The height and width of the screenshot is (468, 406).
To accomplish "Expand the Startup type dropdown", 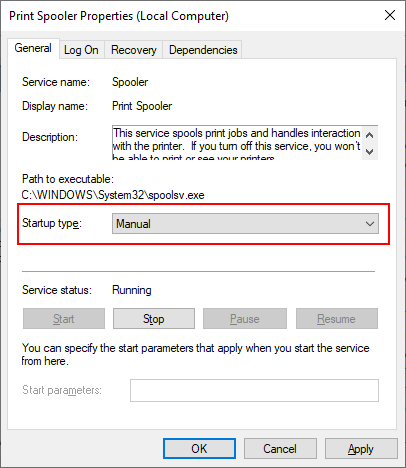I will pos(245,224).
